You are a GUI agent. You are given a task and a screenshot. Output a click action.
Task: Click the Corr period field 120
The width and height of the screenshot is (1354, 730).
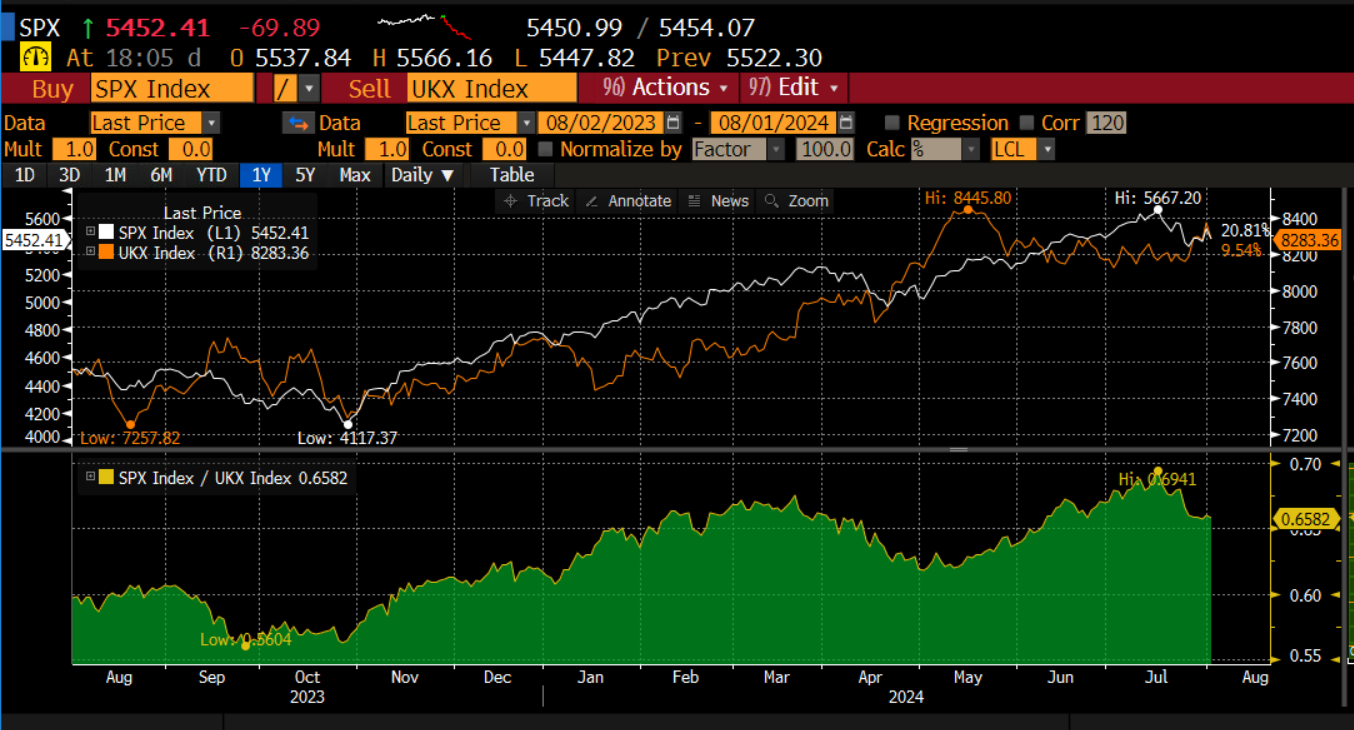pyautogui.click(x=1106, y=123)
